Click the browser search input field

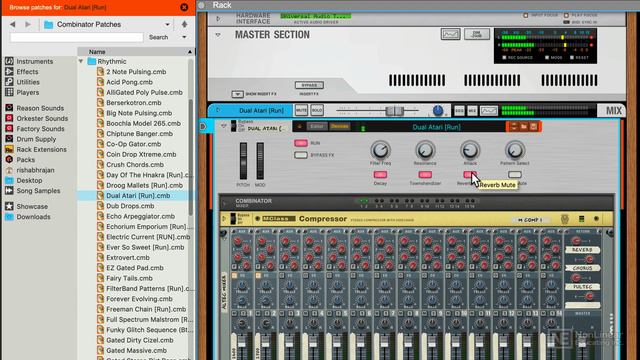pyautogui.click(x=76, y=38)
